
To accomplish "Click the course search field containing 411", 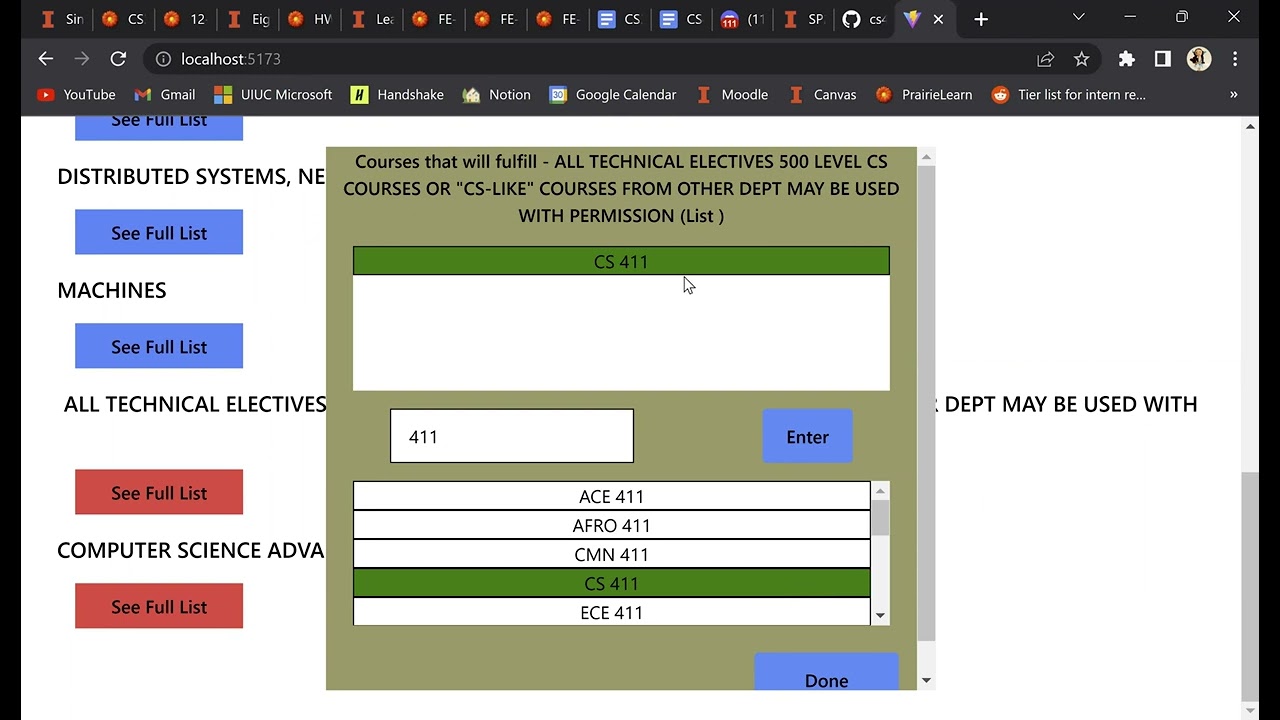I will pos(512,436).
